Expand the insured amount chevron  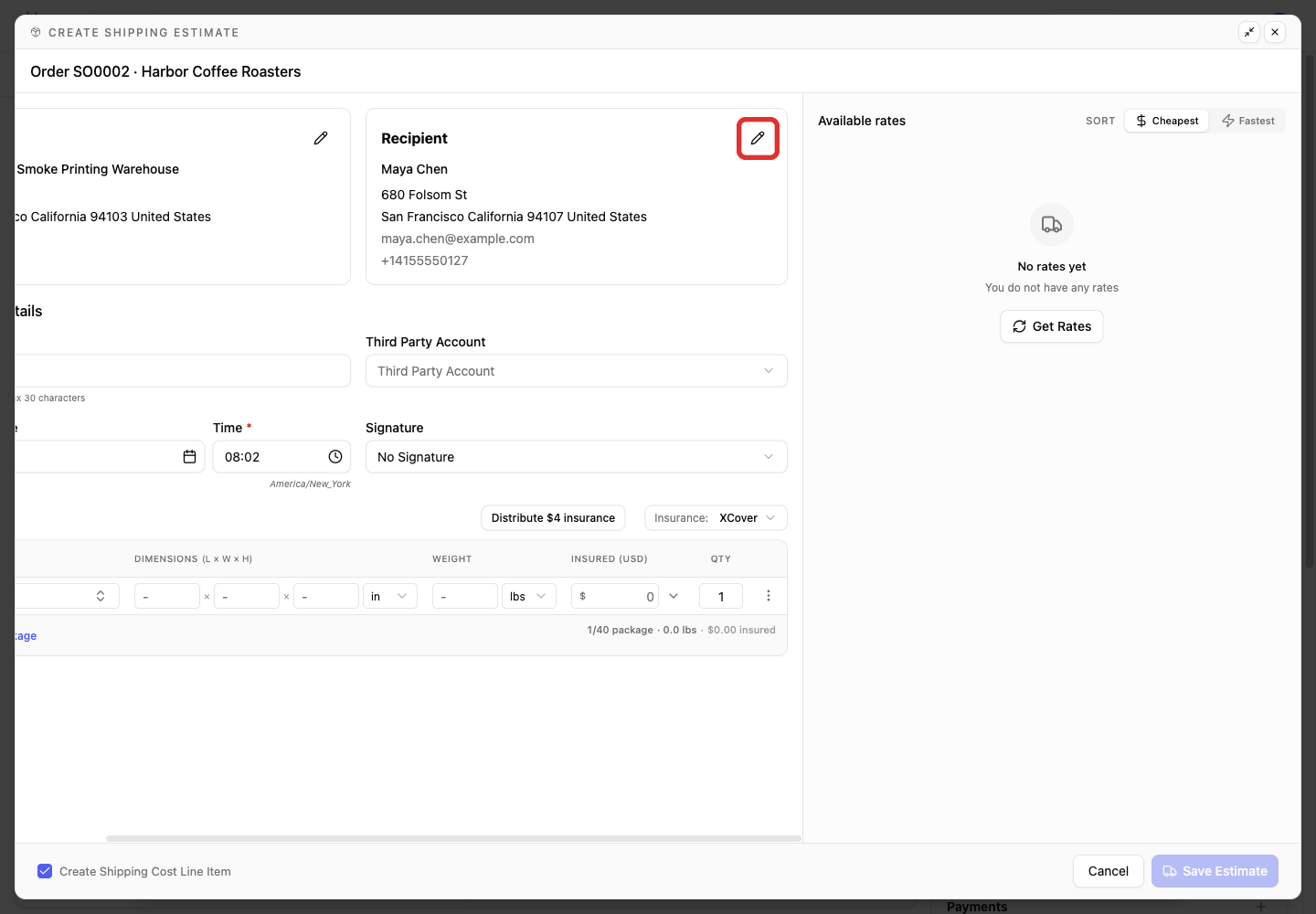pos(674,596)
